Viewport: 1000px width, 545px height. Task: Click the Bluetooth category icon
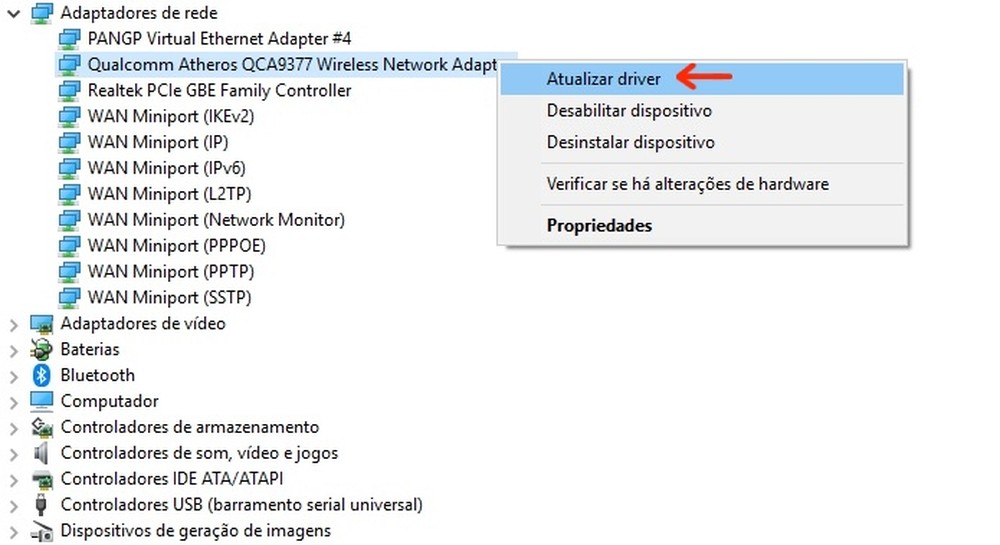[x=41, y=375]
